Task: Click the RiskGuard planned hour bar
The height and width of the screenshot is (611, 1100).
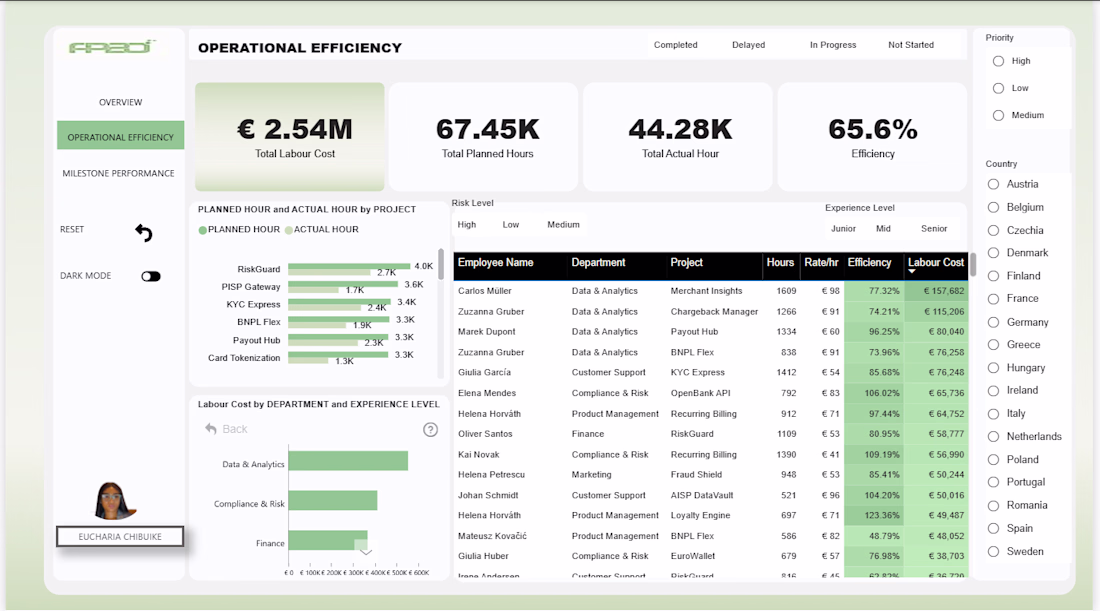Action: pos(349,266)
